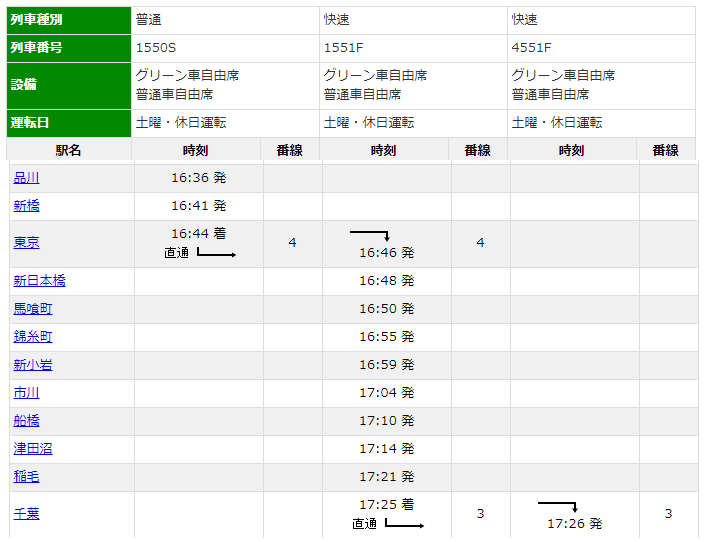Open the 船橋 station link
Screen dimensions: 708x542
tap(26, 421)
